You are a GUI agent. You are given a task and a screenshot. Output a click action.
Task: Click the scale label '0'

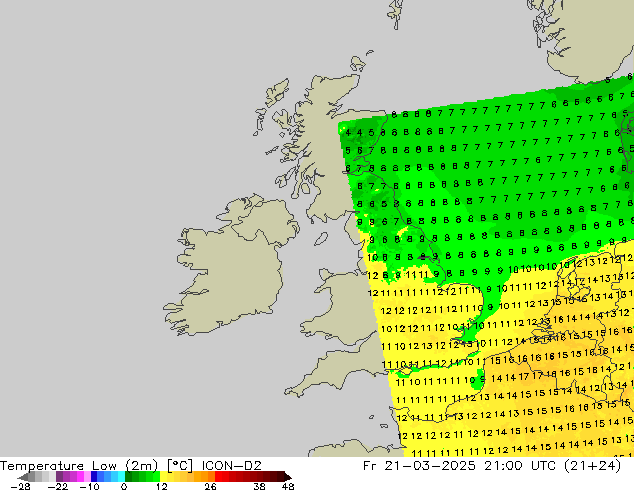coord(124,486)
